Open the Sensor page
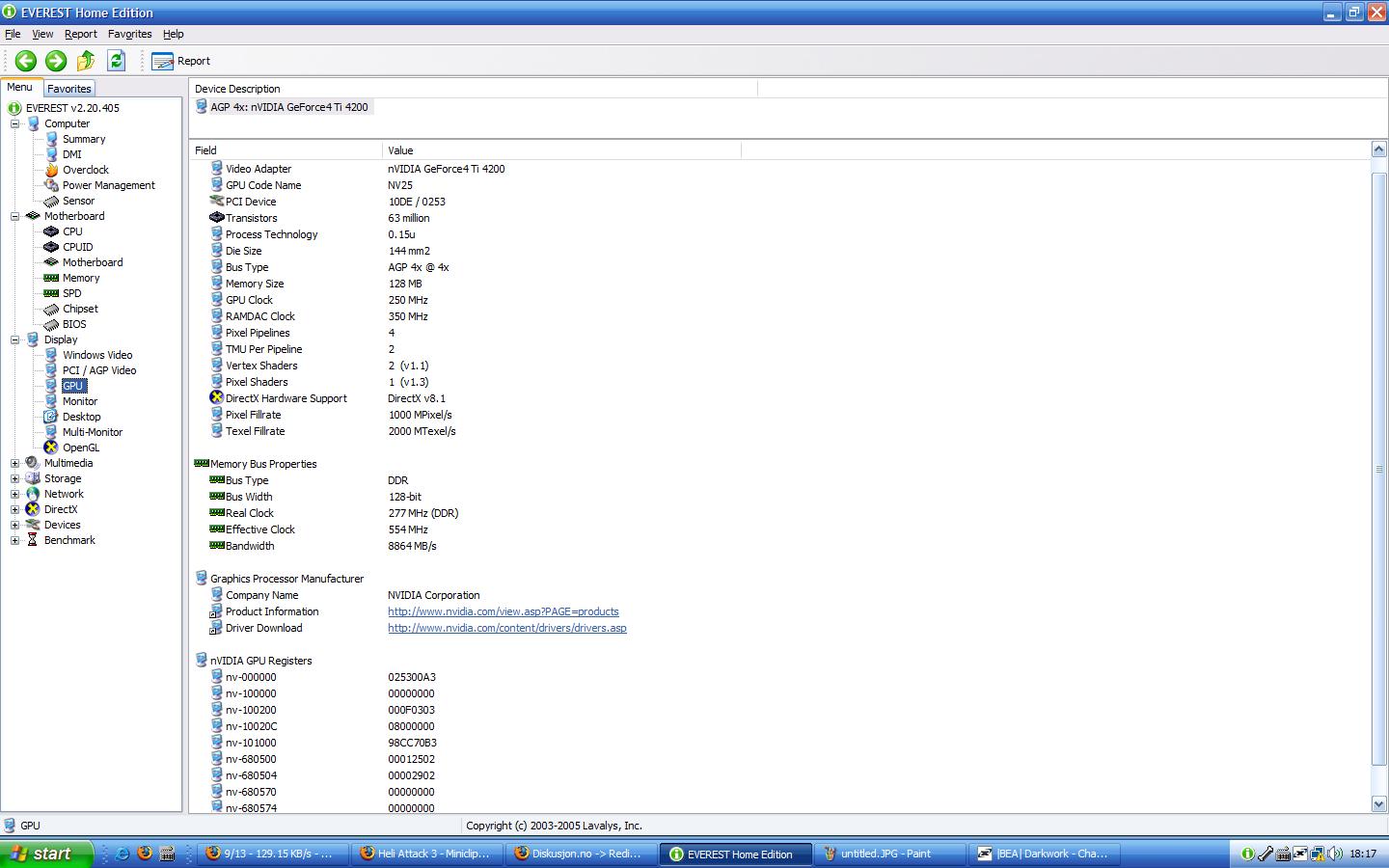Image resolution: width=1389 pixels, height=868 pixels. [x=78, y=201]
